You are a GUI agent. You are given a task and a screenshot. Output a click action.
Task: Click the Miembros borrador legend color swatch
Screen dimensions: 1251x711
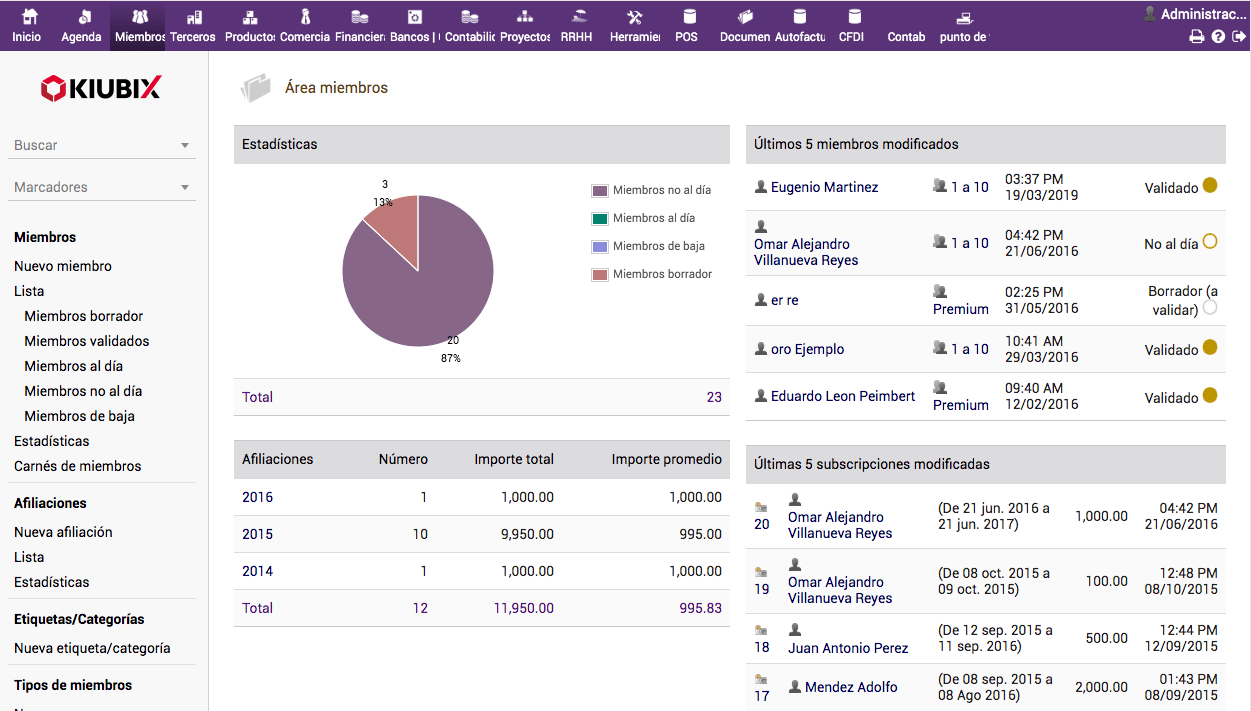(600, 274)
